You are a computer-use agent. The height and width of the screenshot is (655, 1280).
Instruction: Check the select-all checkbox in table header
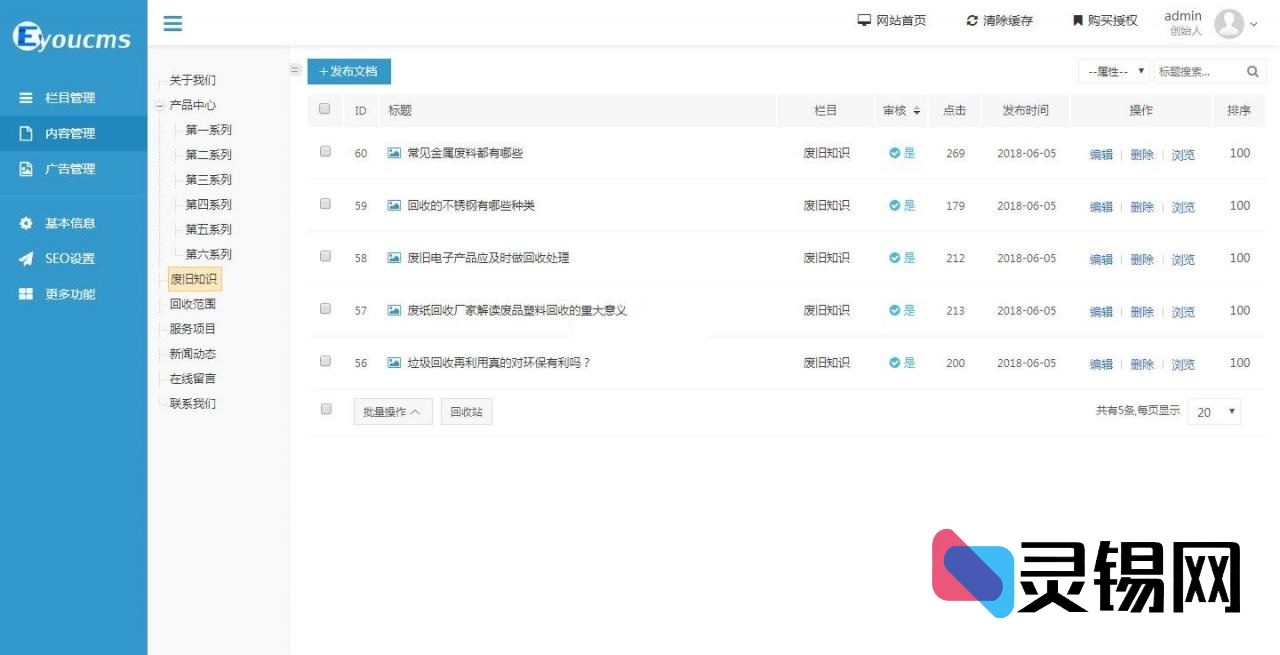click(325, 110)
